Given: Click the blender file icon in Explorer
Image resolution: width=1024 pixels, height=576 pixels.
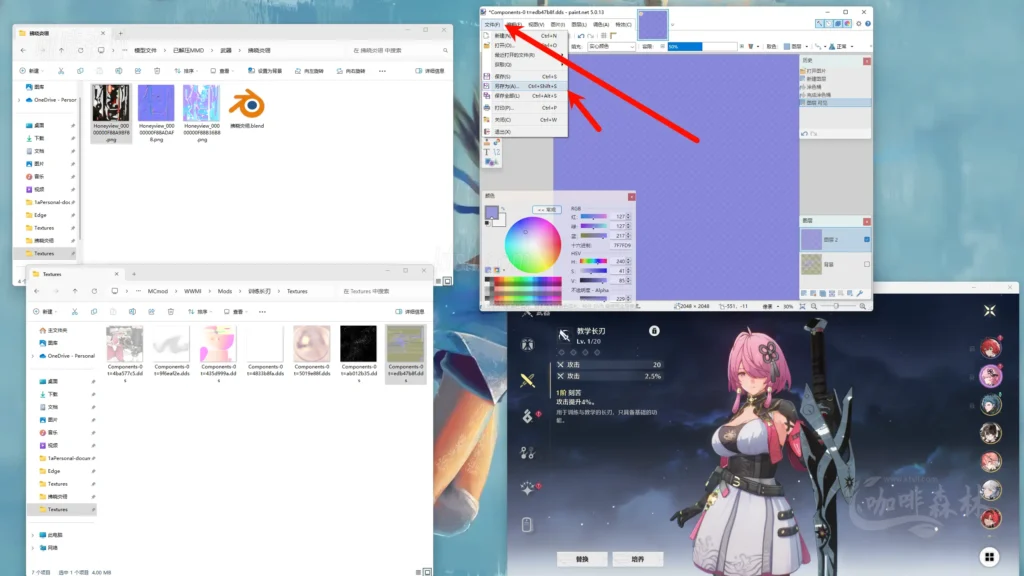Looking at the screenshot, I should [246, 105].
